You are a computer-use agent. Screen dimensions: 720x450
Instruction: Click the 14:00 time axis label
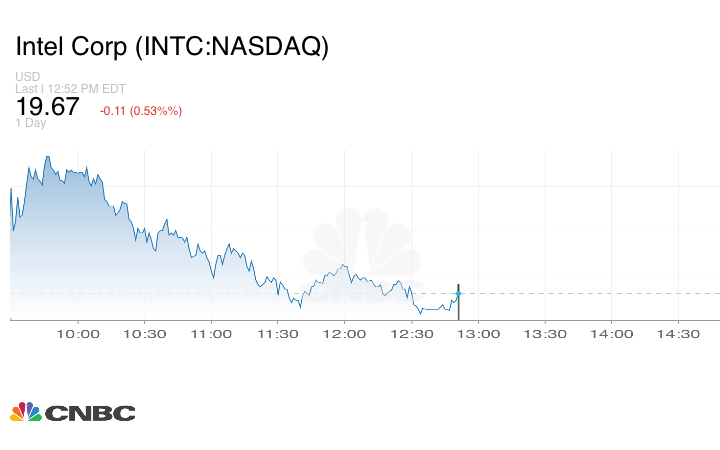coord(612,334)
